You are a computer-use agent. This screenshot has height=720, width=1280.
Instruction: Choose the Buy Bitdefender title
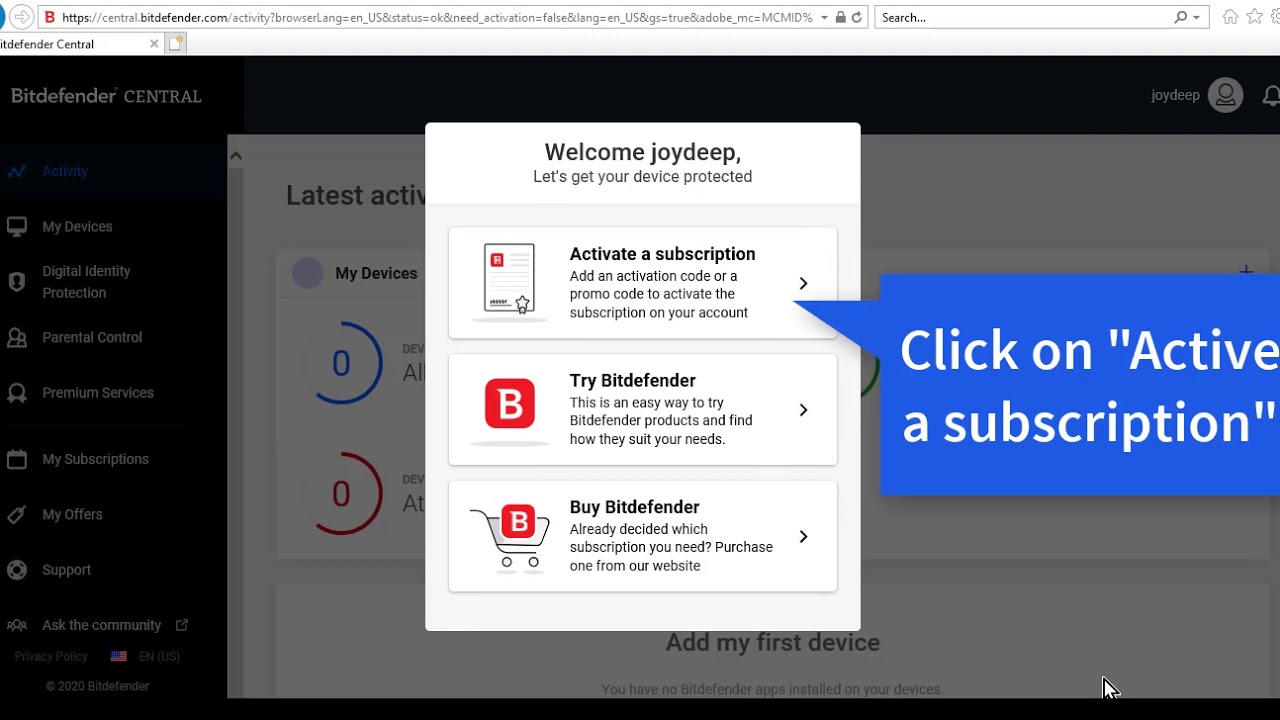pyautogui.click(x=634, y=507)
